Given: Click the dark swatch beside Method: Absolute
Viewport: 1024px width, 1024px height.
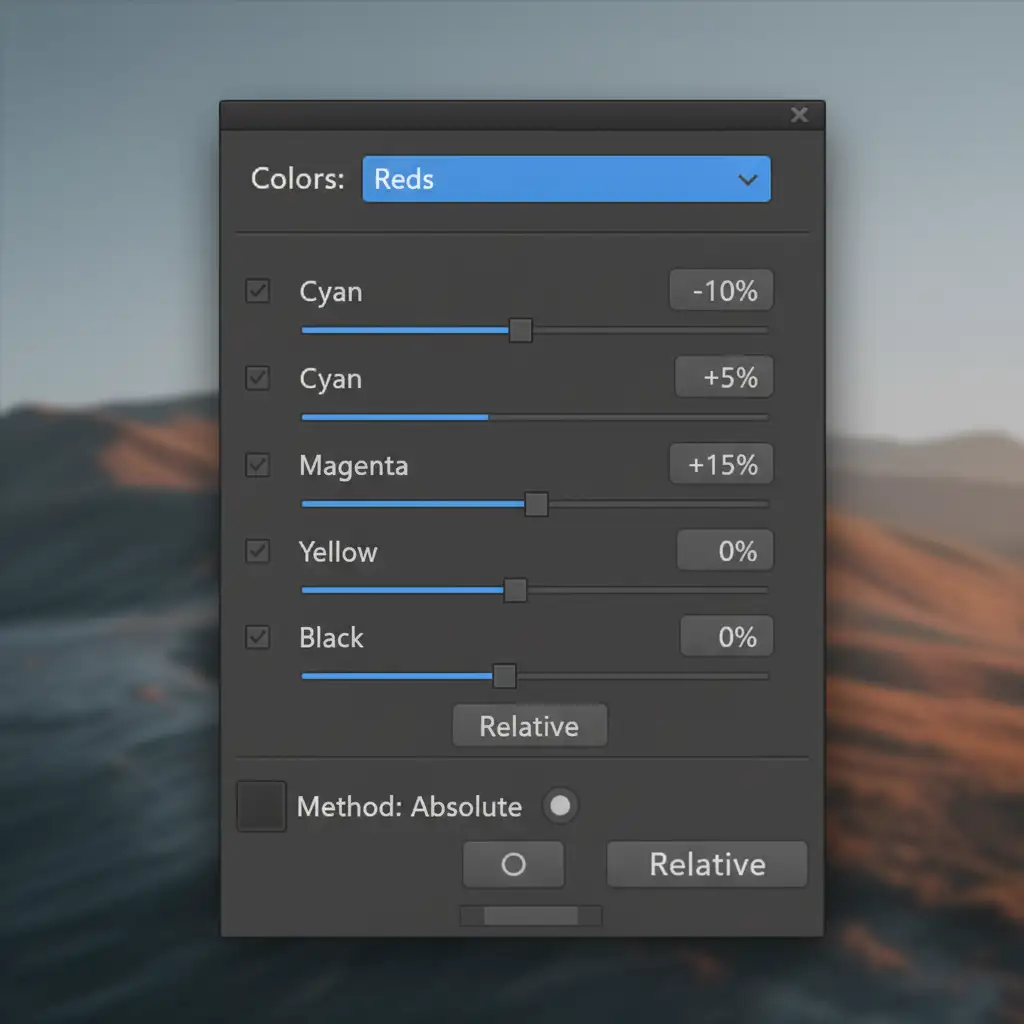Looking at the screenshot, I should (262, 806).
